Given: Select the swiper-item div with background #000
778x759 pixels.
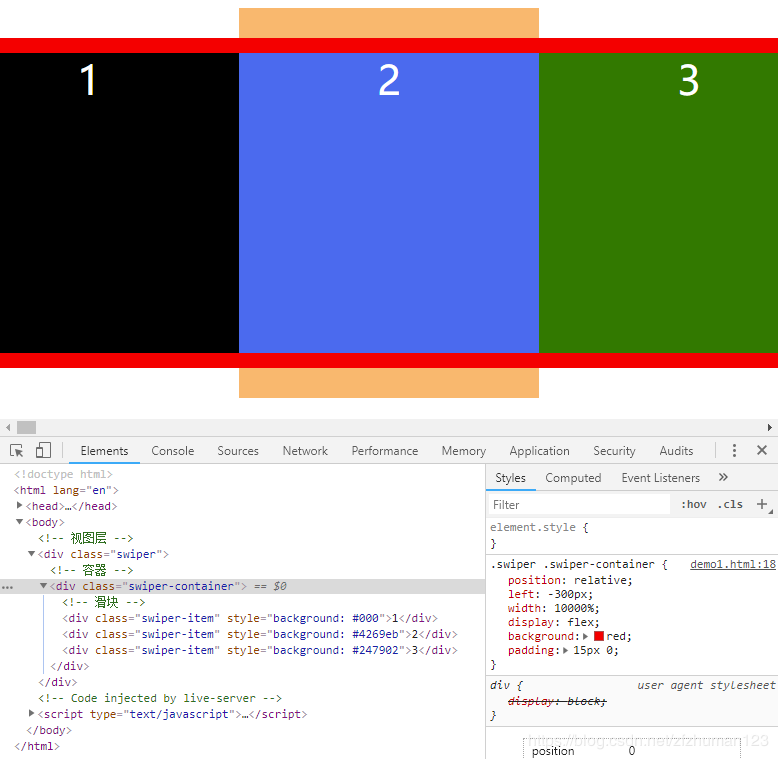Looking at the screenshot, I should pos(250,618).
